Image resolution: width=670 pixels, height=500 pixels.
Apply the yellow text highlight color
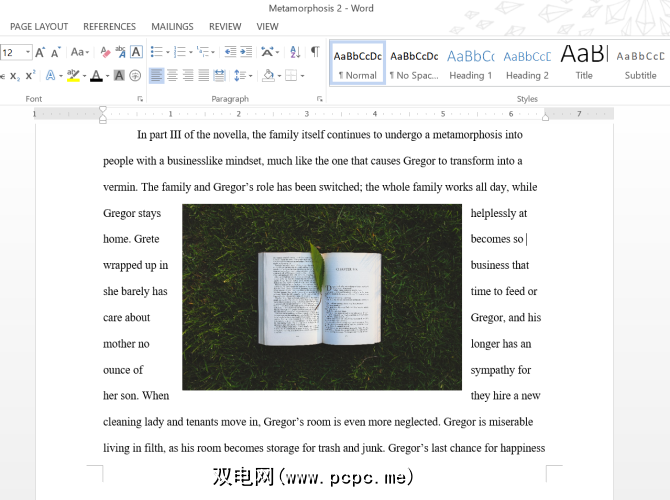click(72, 76)
